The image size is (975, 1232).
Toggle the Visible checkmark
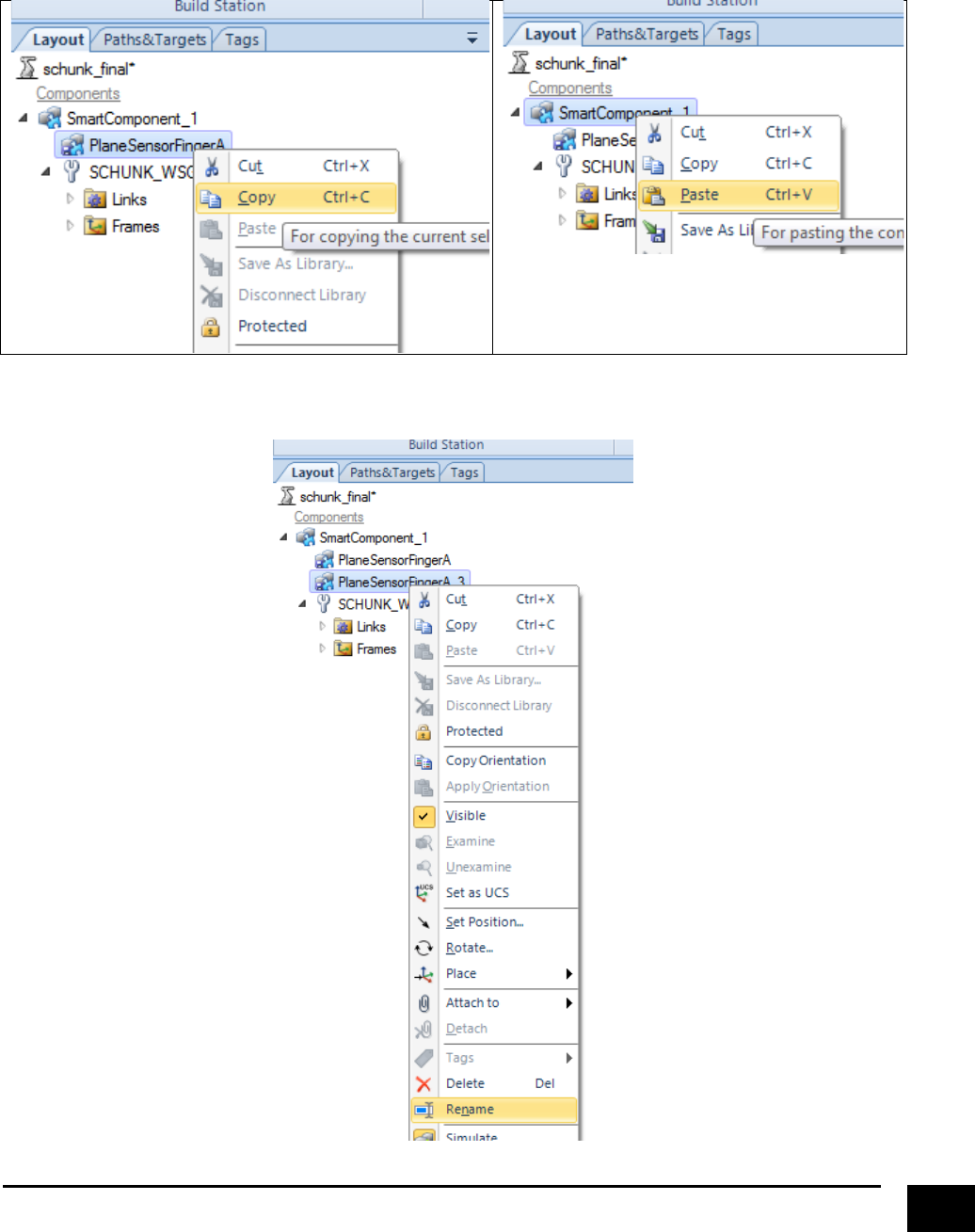point(424,816)
